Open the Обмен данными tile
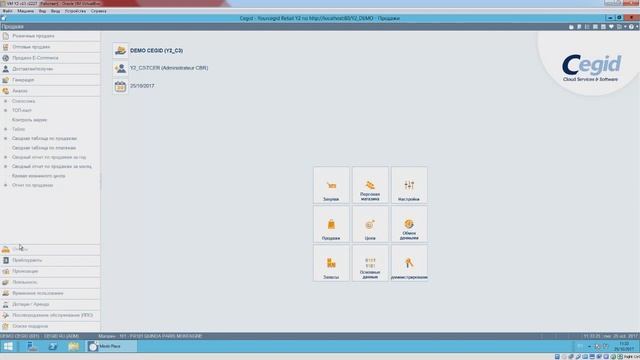This screenshot has width=640, height=360. click(409, 224)
